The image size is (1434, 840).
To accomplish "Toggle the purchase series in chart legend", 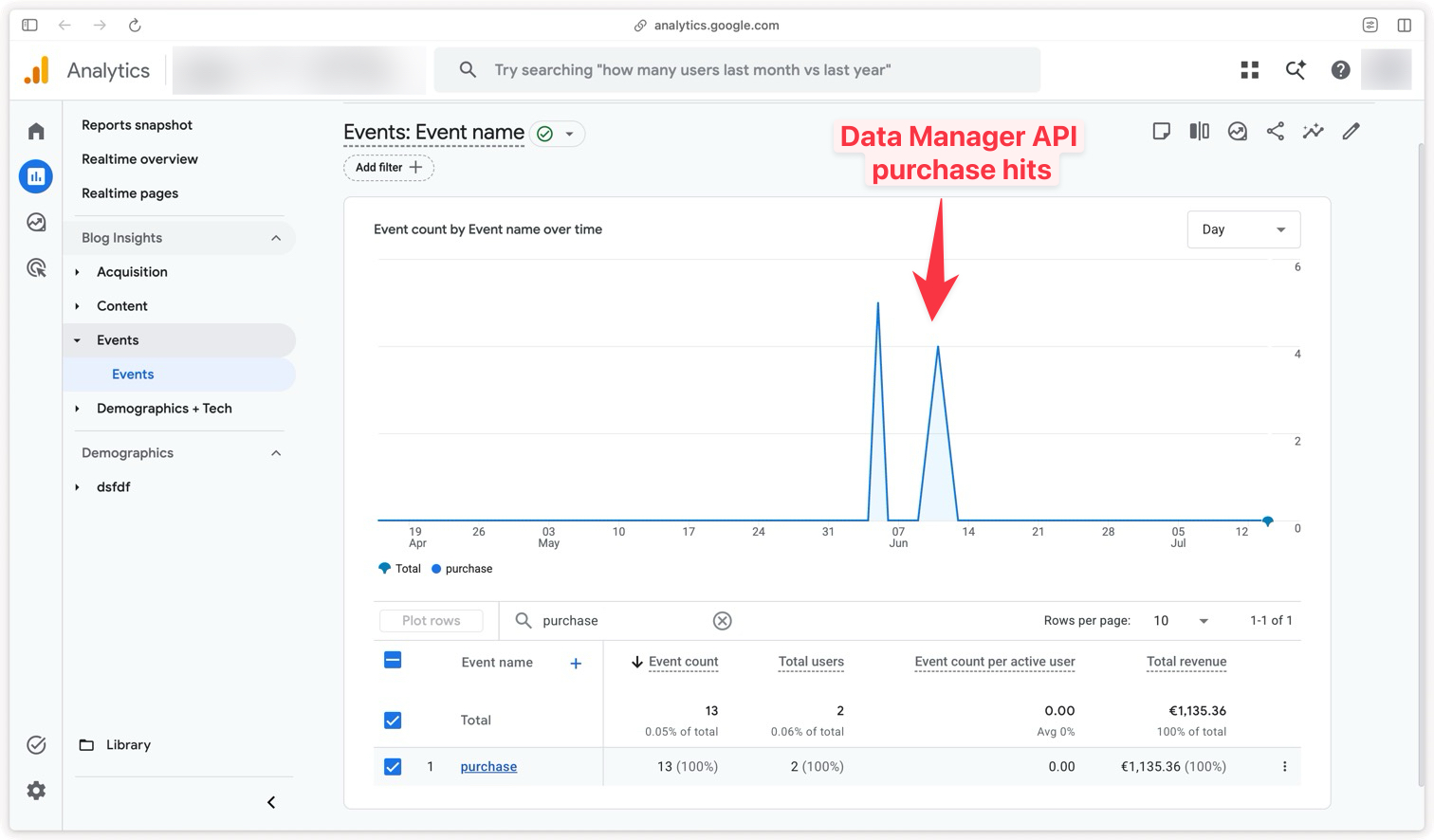I will coord(462,569).
